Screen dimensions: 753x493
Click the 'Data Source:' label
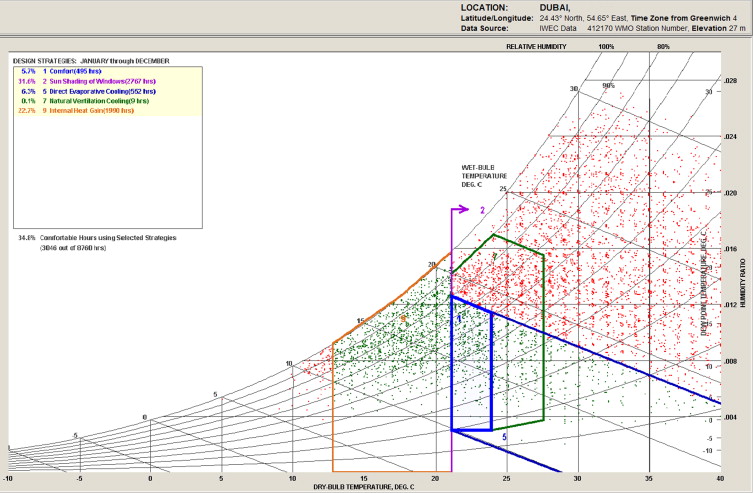tap(484, 28)
